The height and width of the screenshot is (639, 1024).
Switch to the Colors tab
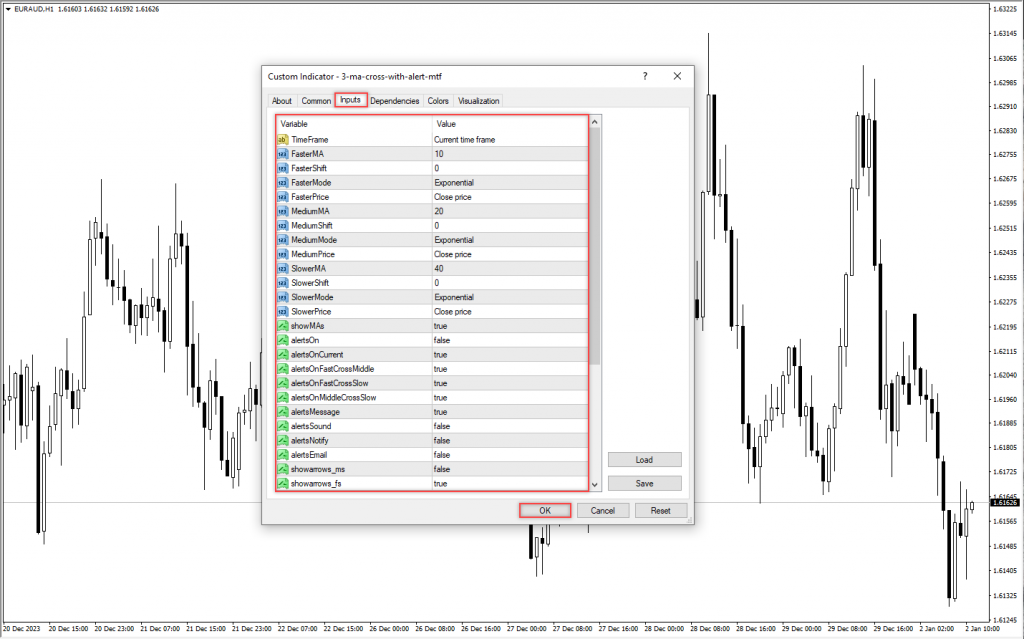(x=438, y=101)
